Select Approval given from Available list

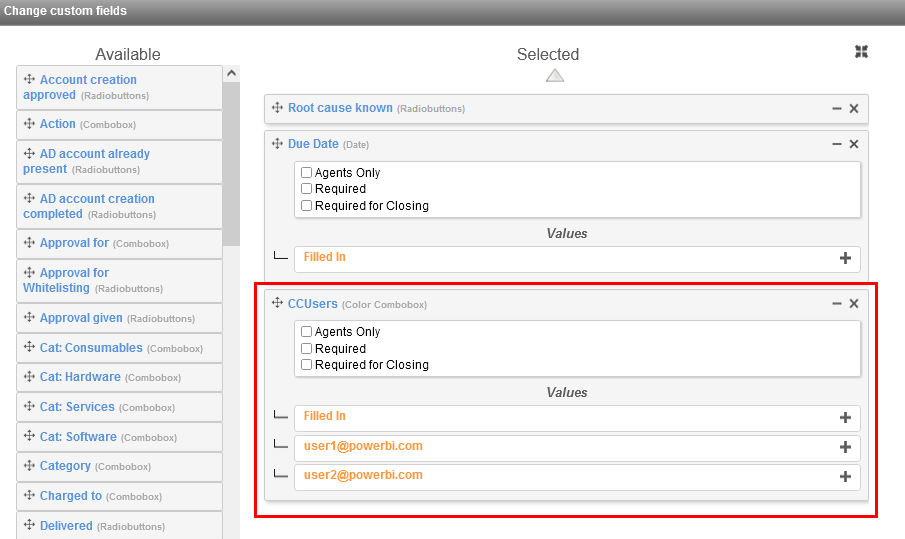click(x=81, y=318)
